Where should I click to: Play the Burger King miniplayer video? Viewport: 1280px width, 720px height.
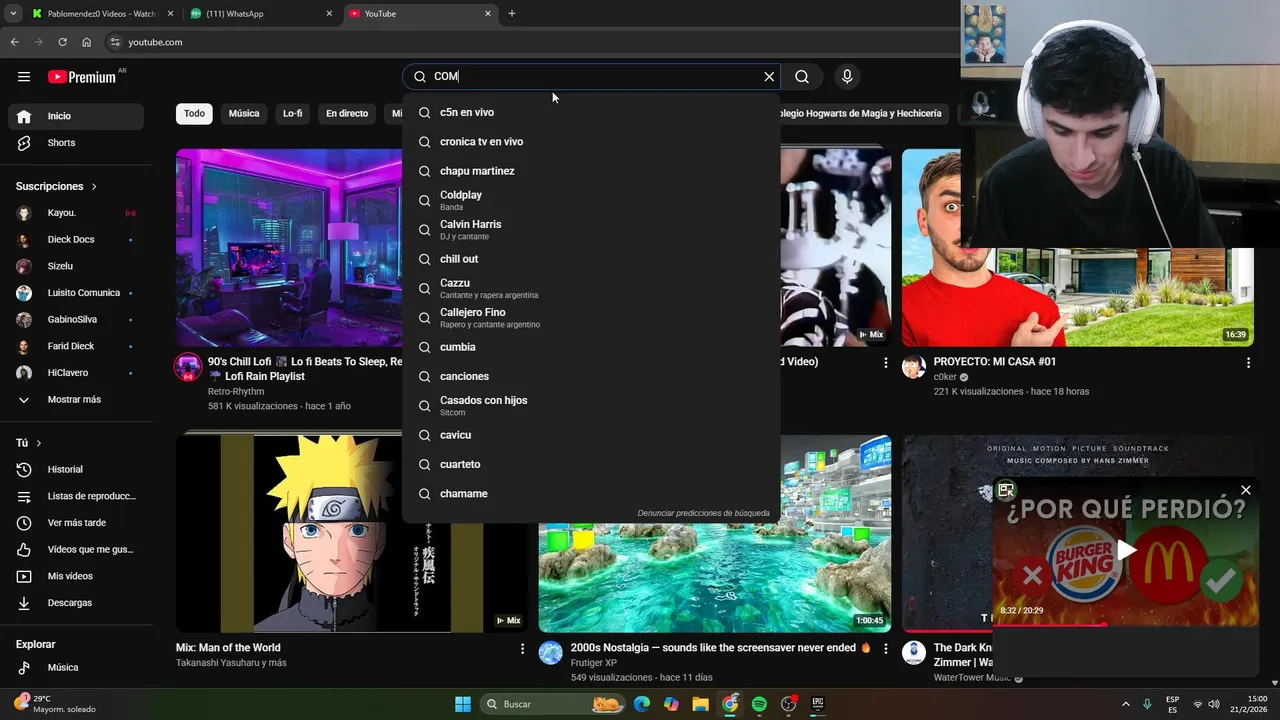[x=1126, y=550]
